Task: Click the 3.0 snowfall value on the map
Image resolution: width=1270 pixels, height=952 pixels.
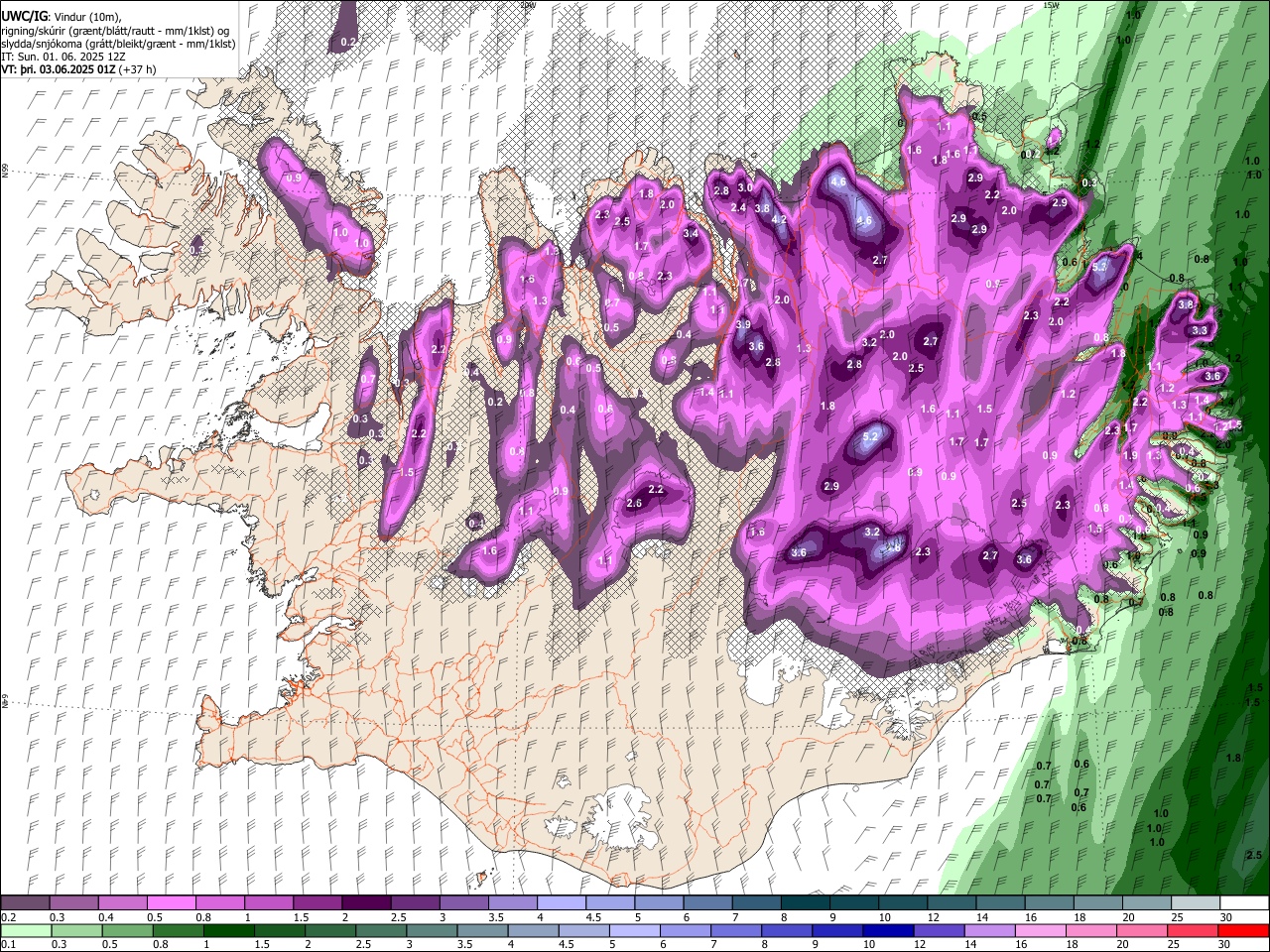Action: coord(745,186)
